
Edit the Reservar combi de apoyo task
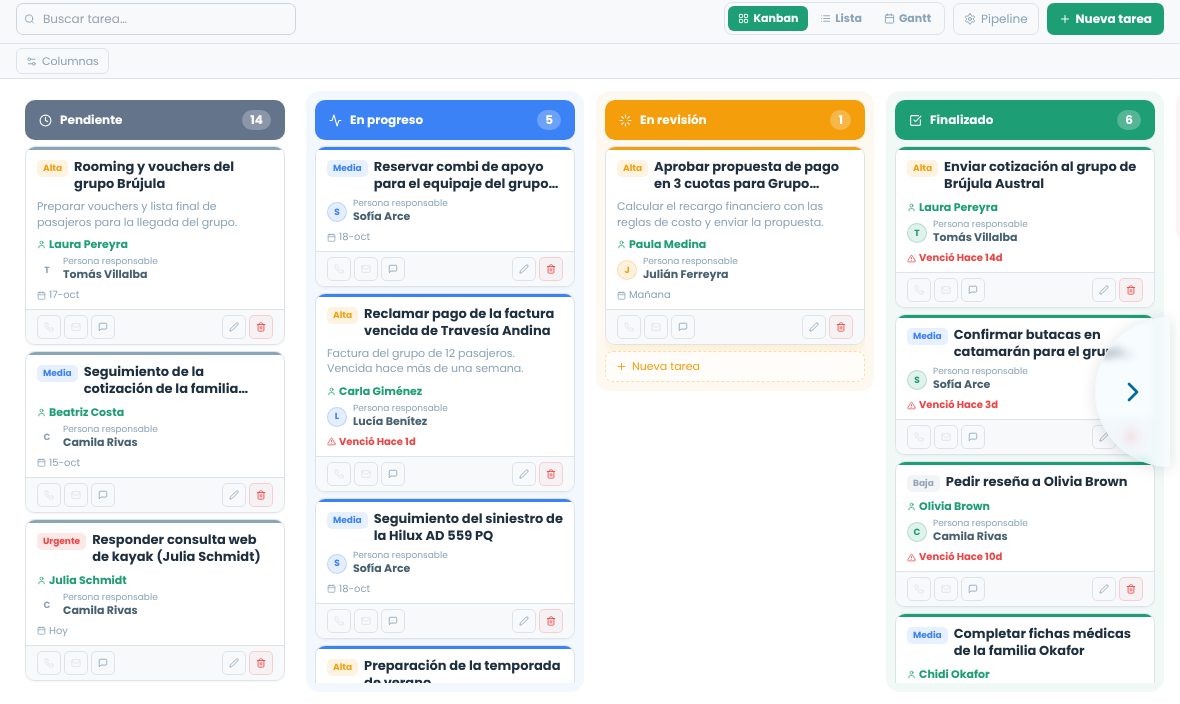point(524,269)
